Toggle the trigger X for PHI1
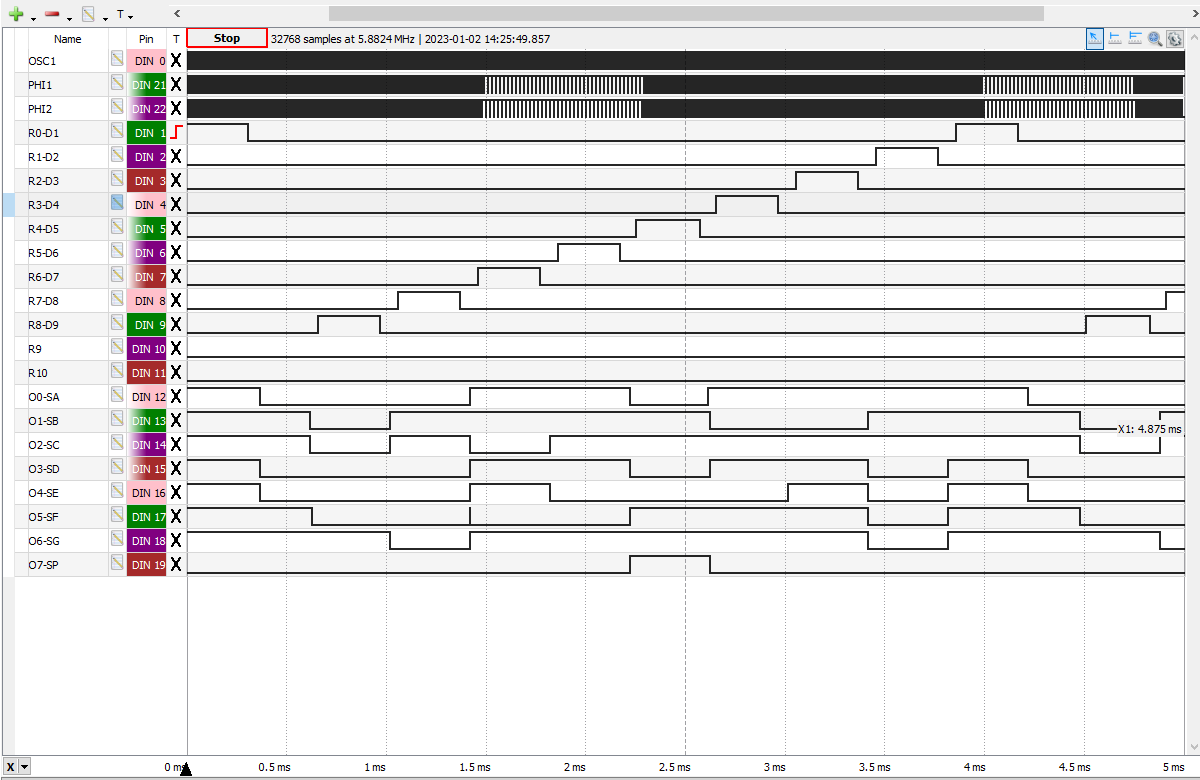1200x780 pixels. [x=177, y=85]
